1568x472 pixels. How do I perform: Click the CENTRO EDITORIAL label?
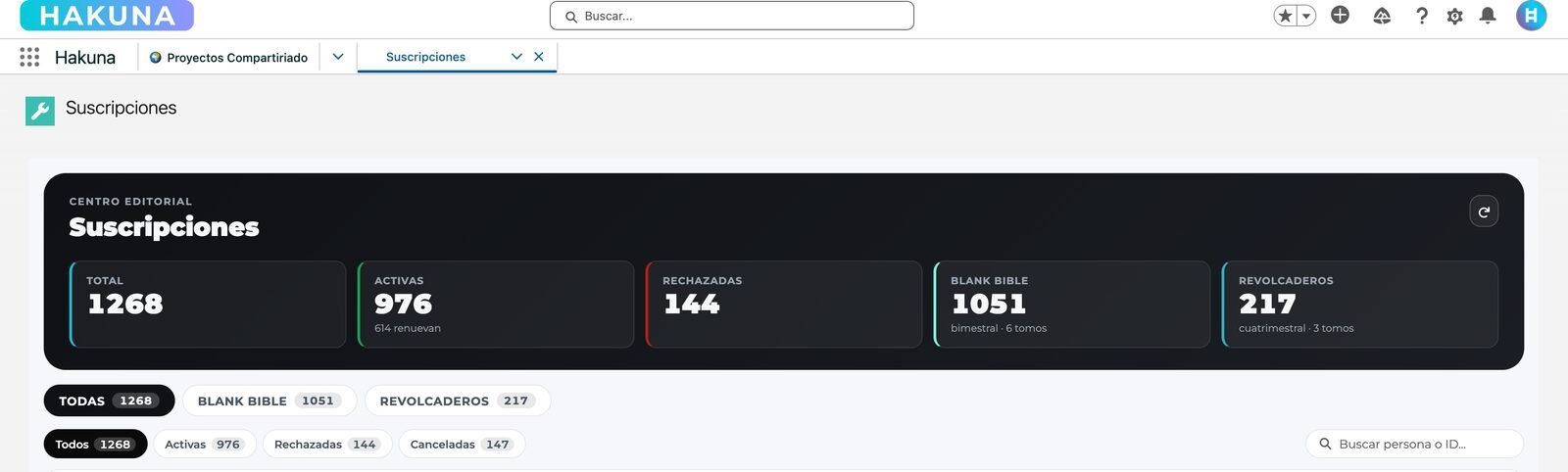[130, 202]
